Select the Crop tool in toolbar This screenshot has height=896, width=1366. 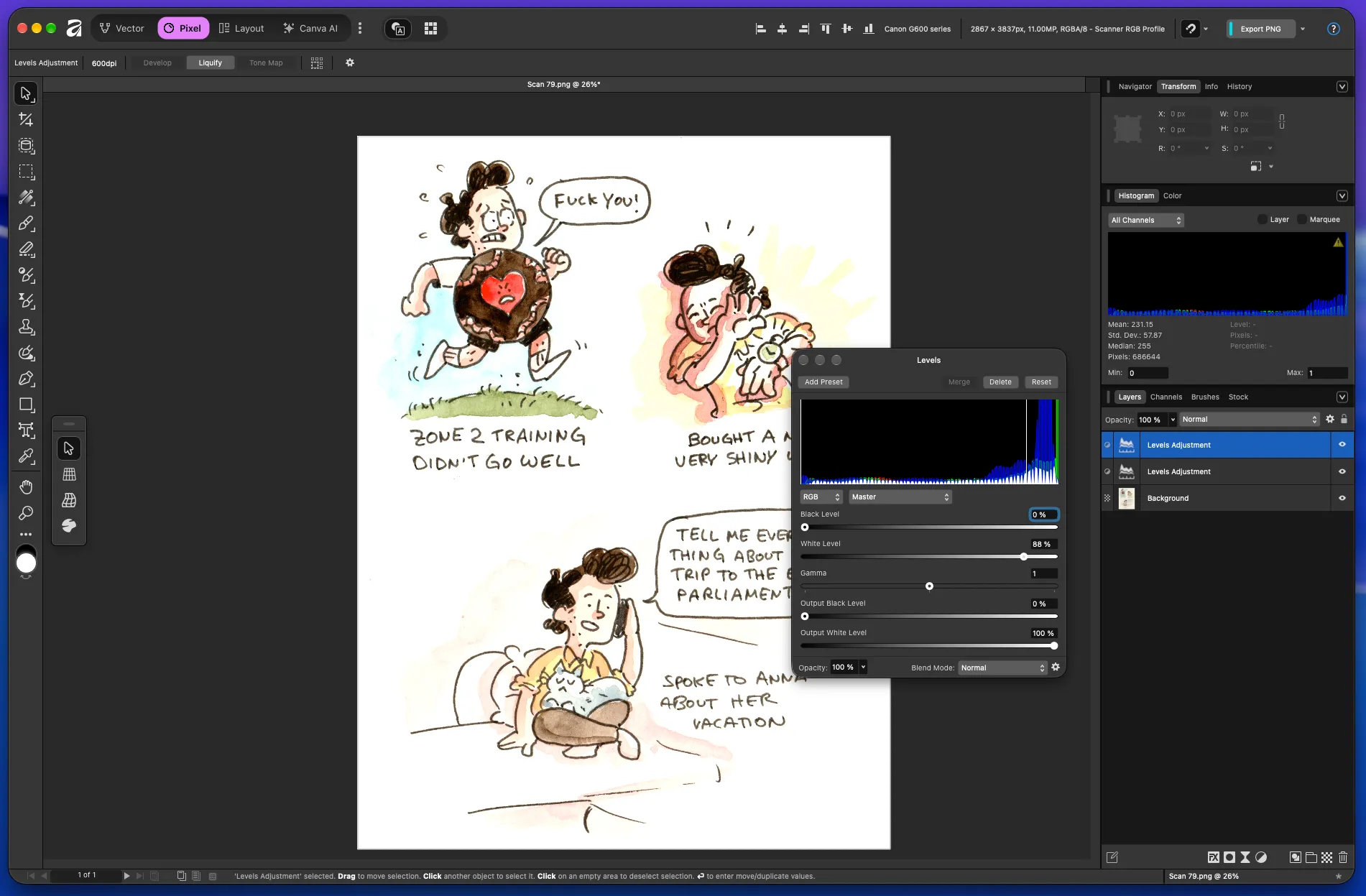tap(26, 119)
